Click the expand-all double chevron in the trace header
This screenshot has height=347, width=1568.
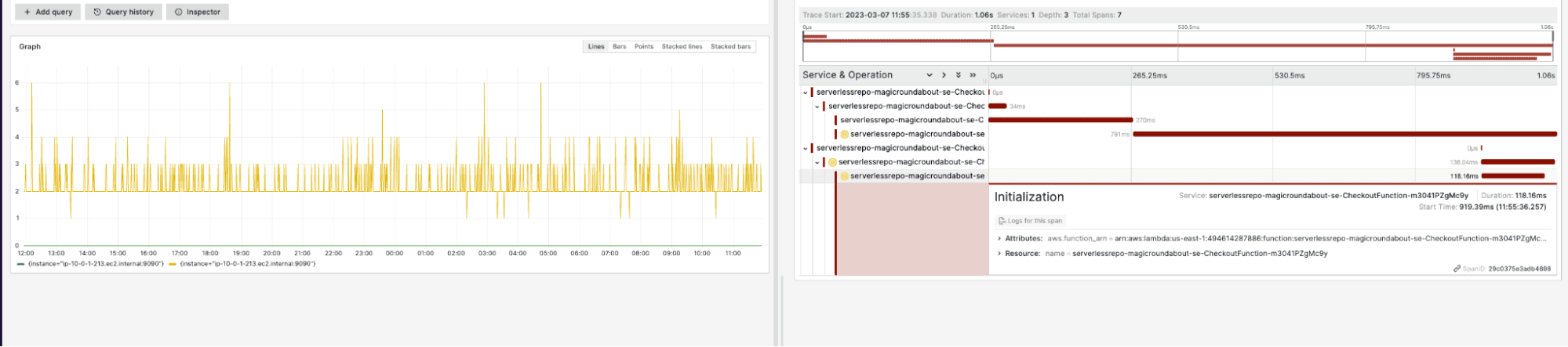pyautogui.click(x=958, y=75)
